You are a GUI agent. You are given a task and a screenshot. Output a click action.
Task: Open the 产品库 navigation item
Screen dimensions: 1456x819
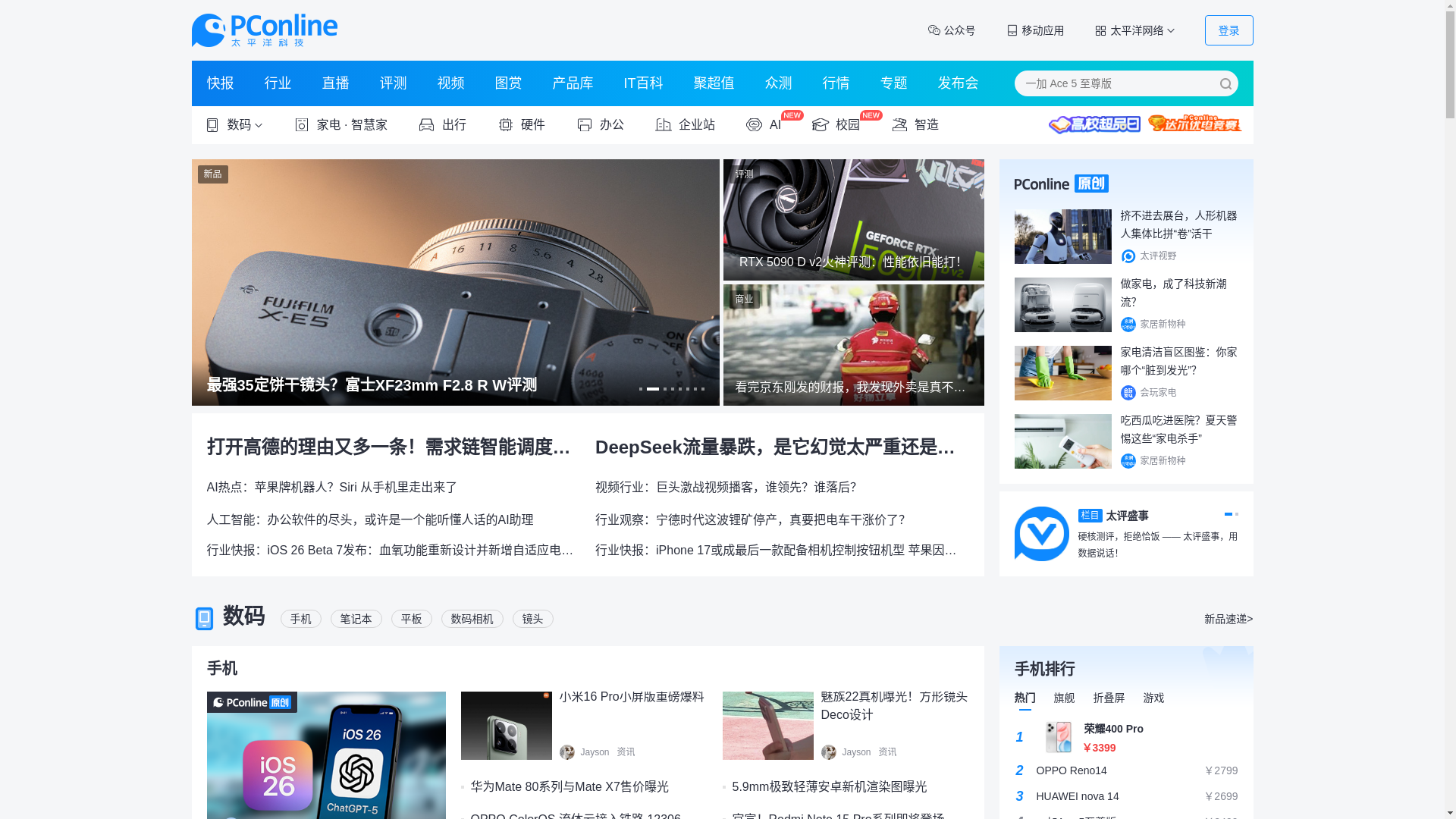573,83
